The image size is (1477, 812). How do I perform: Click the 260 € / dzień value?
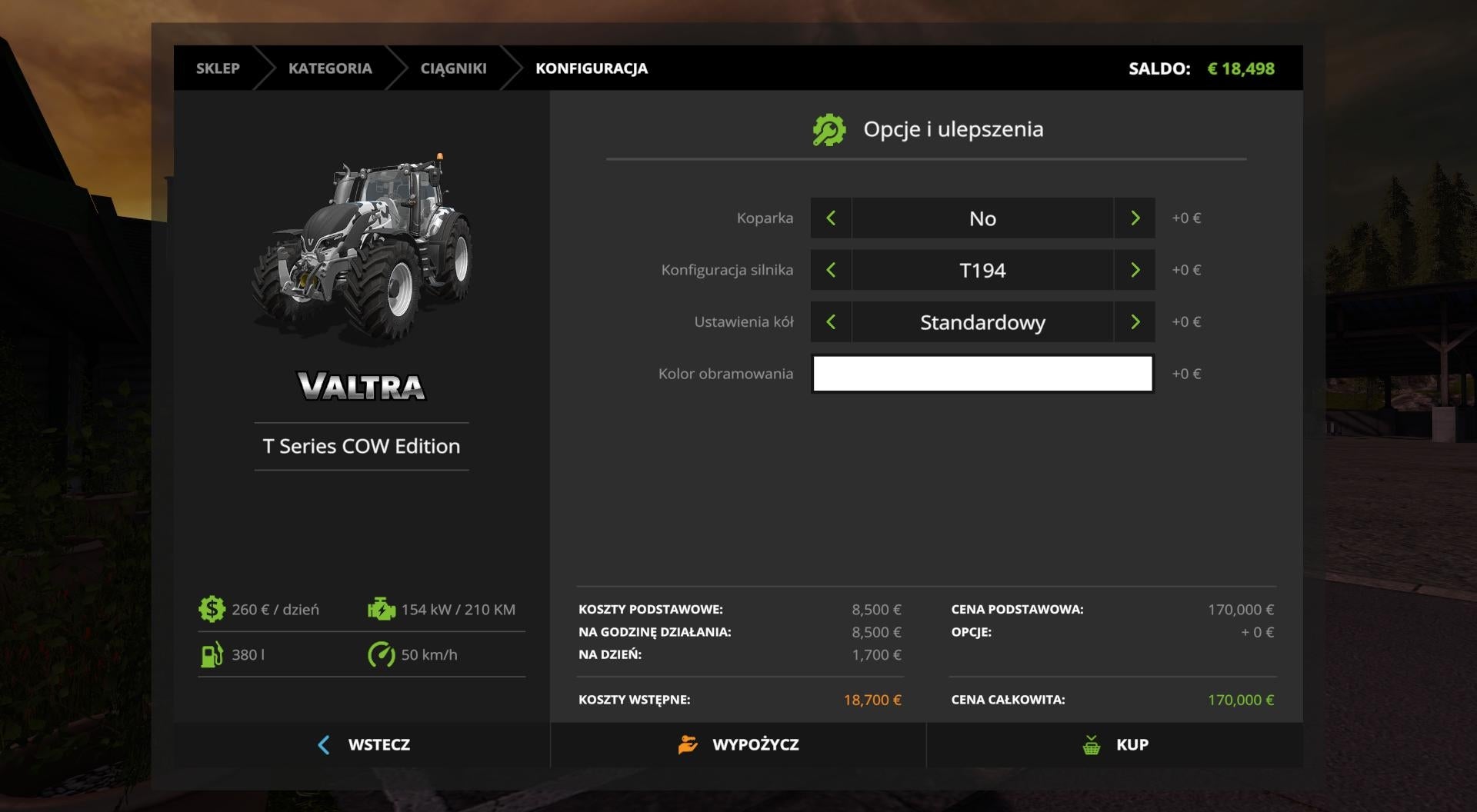point(275,609)
